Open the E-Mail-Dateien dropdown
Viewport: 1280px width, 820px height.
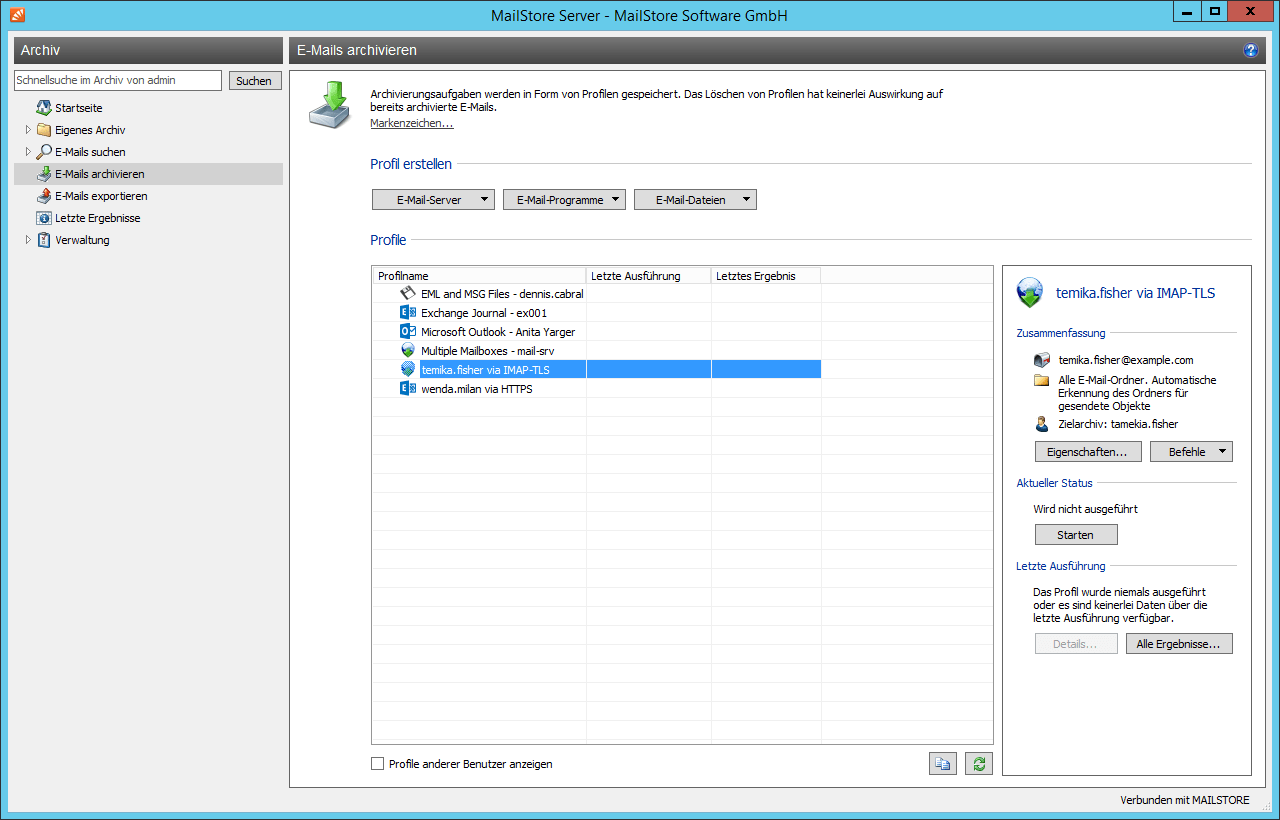pyautogui.click(x=695, y=200)
